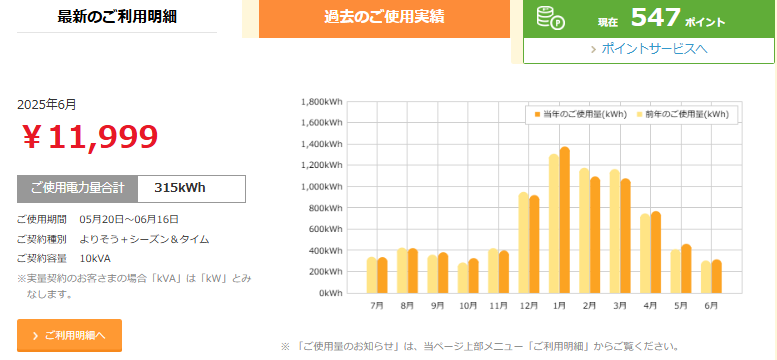Click the April current-year usage bar

[x=656, y=252]
